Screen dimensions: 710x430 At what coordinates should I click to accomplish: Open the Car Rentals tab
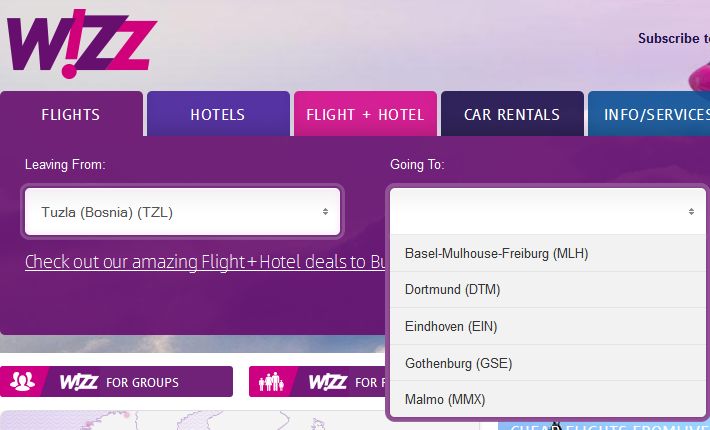(512, 114)
